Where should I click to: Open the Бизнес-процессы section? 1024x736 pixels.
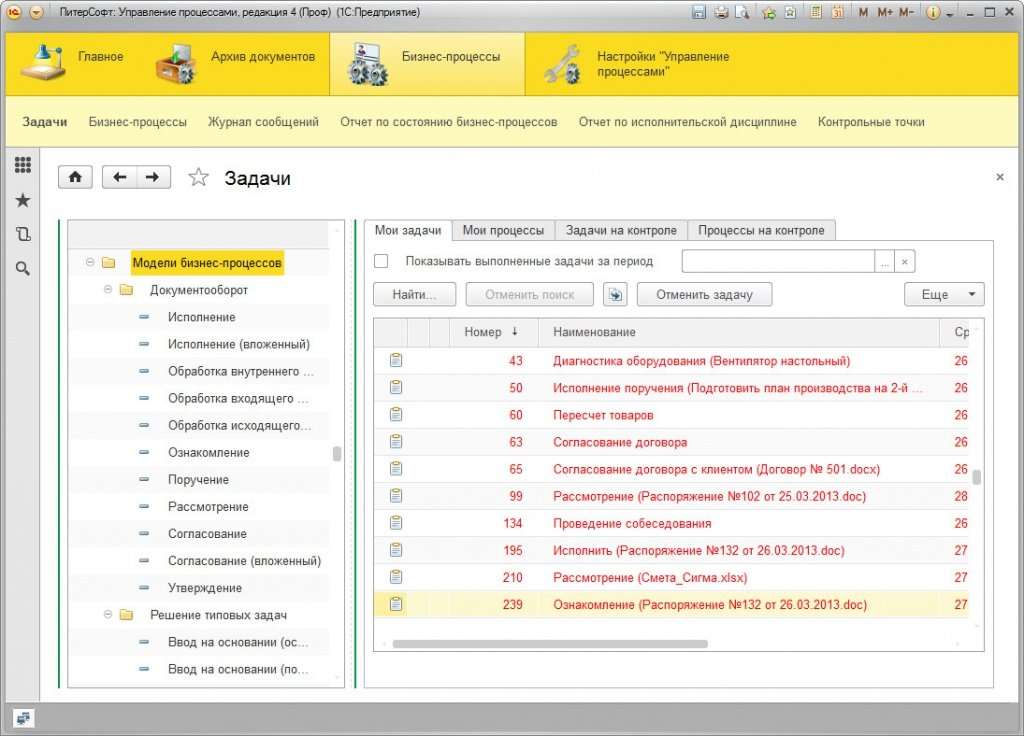[x=427, y=64]
